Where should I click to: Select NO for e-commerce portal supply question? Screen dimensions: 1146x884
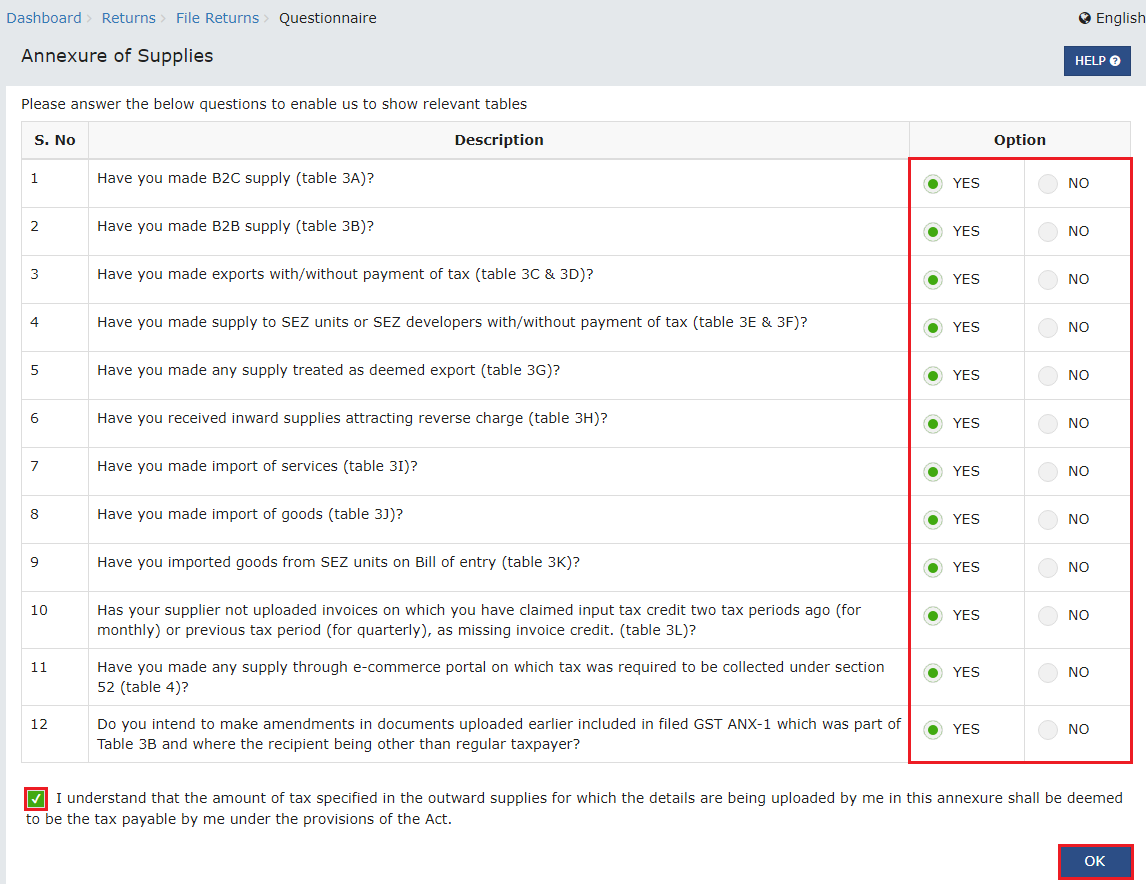tap(1047, 673)
